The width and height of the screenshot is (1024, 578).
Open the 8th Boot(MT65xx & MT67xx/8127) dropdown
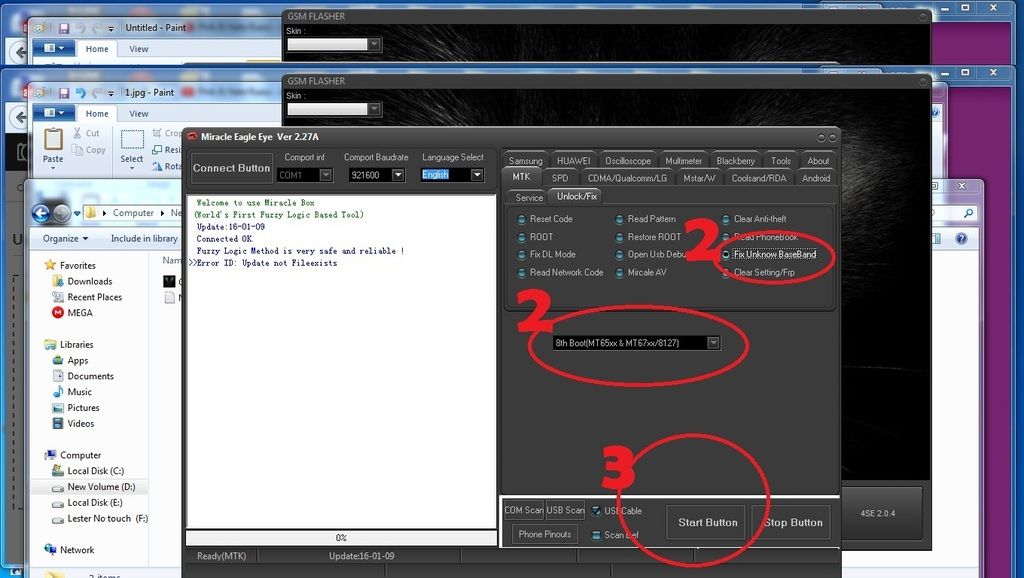tap(713, 343)
